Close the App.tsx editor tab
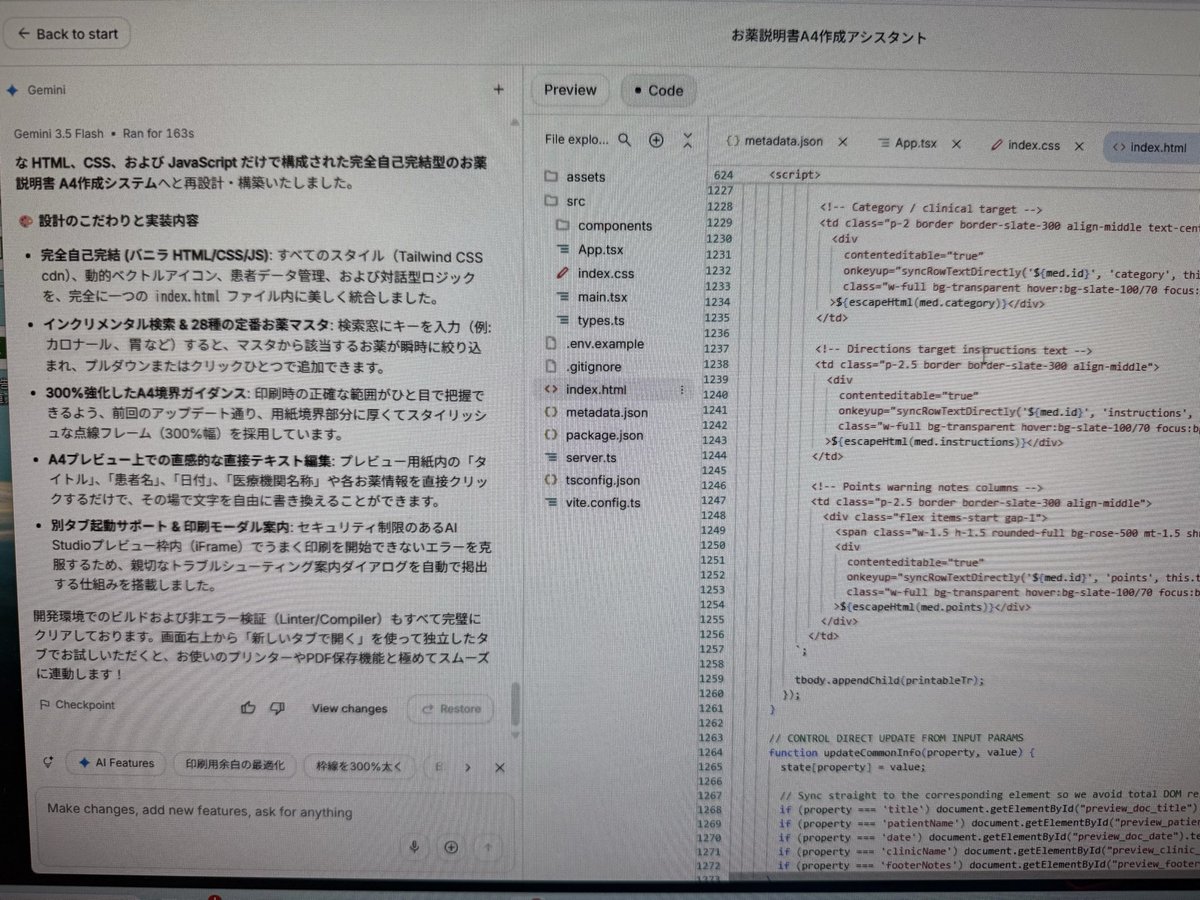Viewport: 1200px width, 900px height. pyautogui.click(x=957, y=144)
